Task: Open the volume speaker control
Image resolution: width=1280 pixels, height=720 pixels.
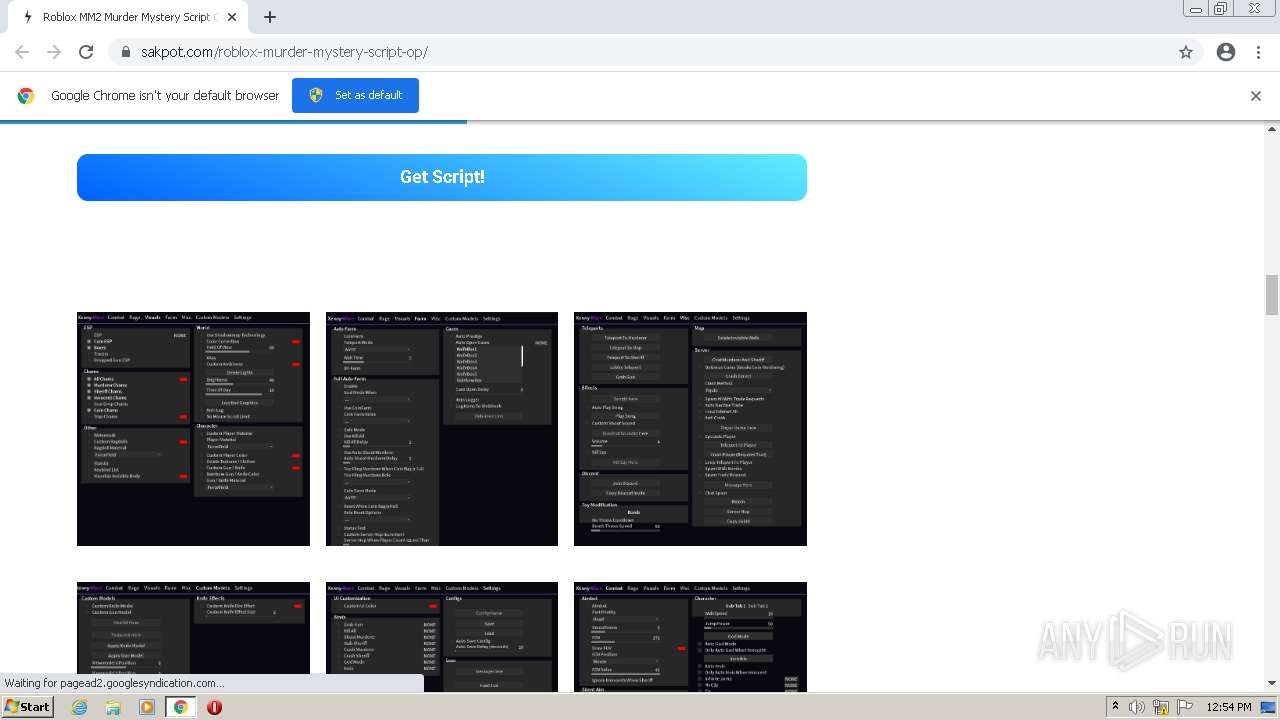Action: click(x=1137, y=707)
